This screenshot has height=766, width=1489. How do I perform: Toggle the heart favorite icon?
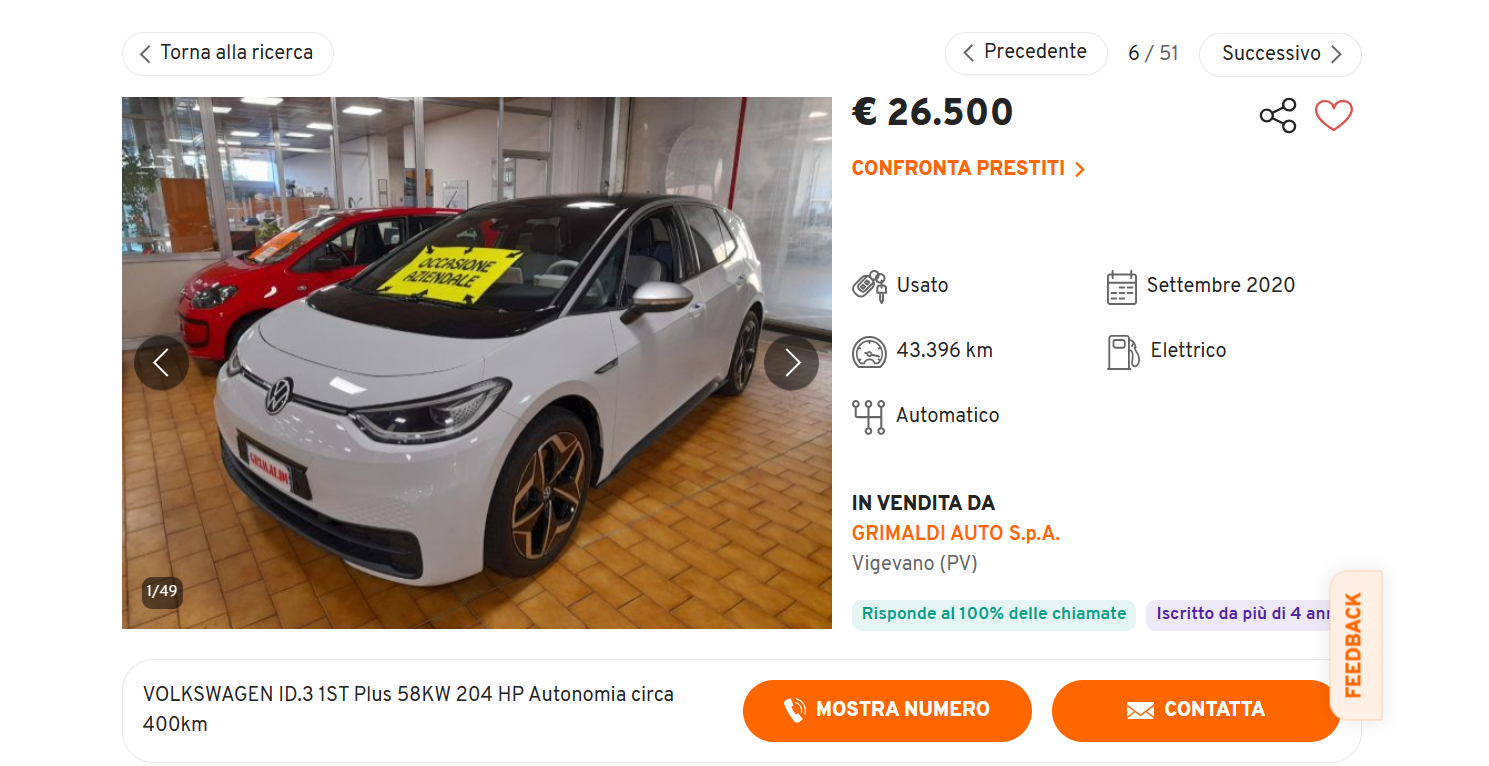pos(1333,116)
